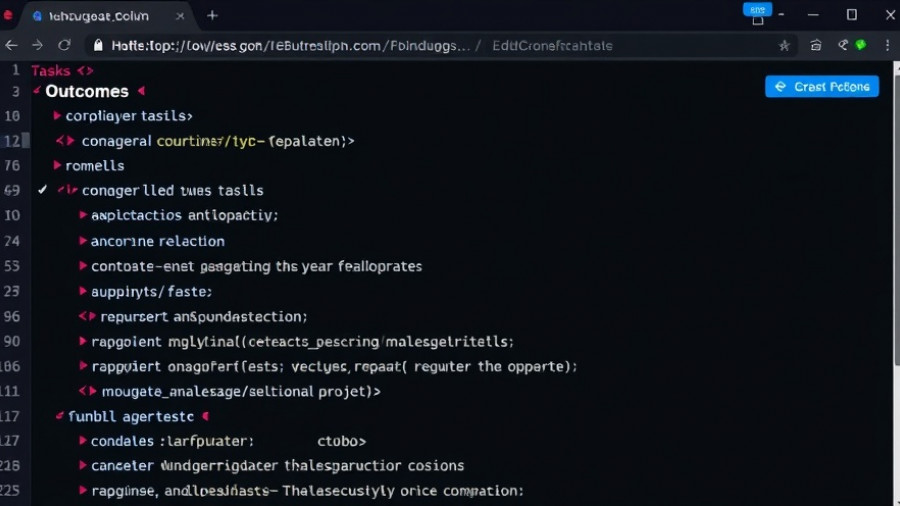Click the Tasks heading on line 1
Image resolution: width=900 pixels, height=506 pixels.
click(51, 71)
